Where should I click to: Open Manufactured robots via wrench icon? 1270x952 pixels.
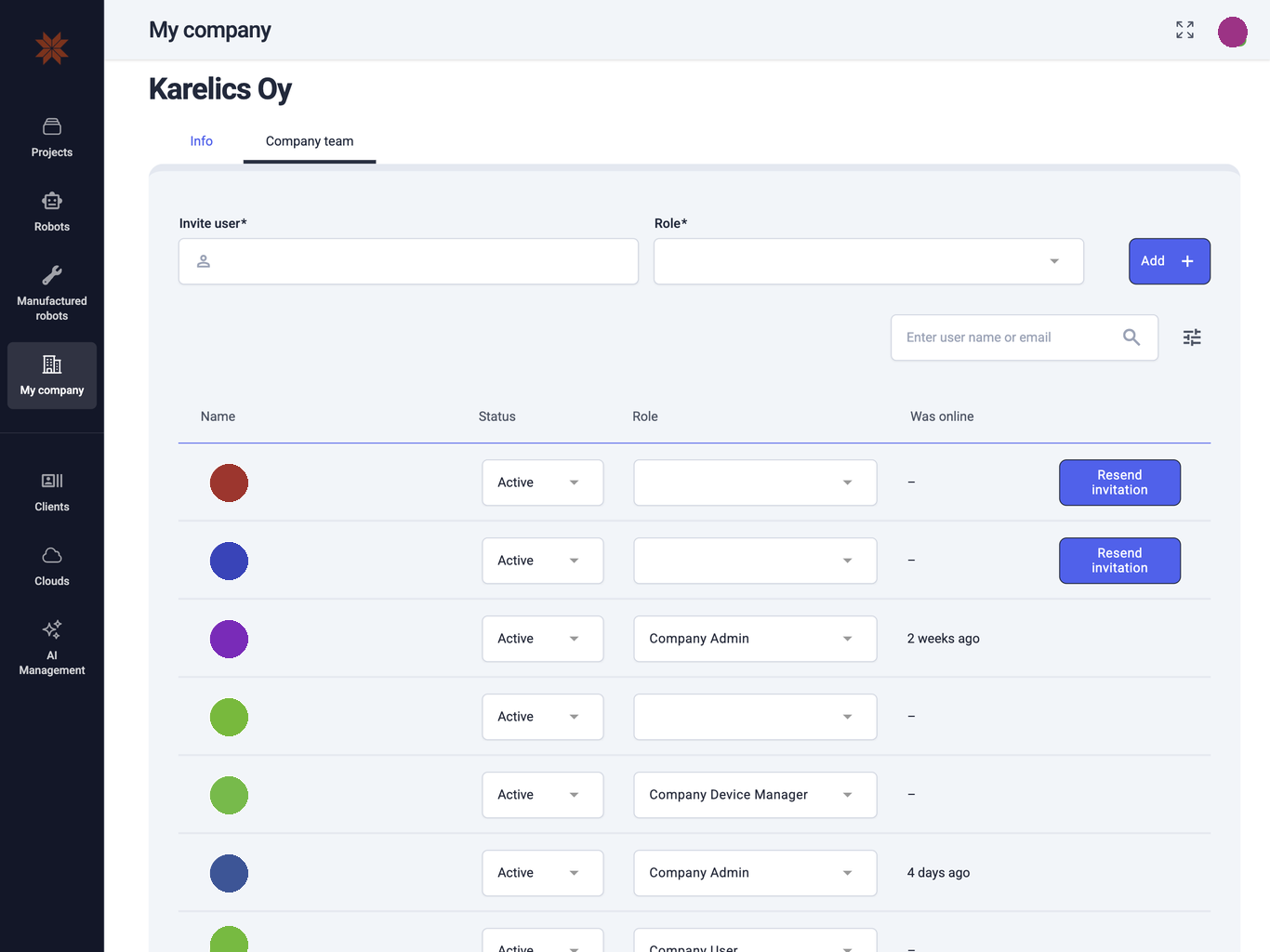click(52, 275)
